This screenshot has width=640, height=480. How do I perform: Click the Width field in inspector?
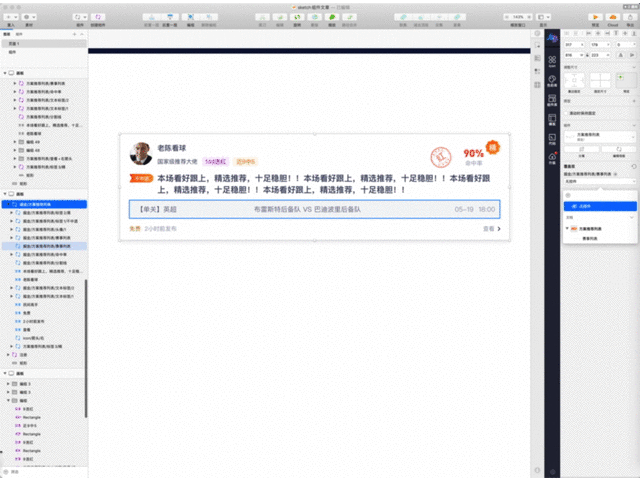(x=574, y=55)
